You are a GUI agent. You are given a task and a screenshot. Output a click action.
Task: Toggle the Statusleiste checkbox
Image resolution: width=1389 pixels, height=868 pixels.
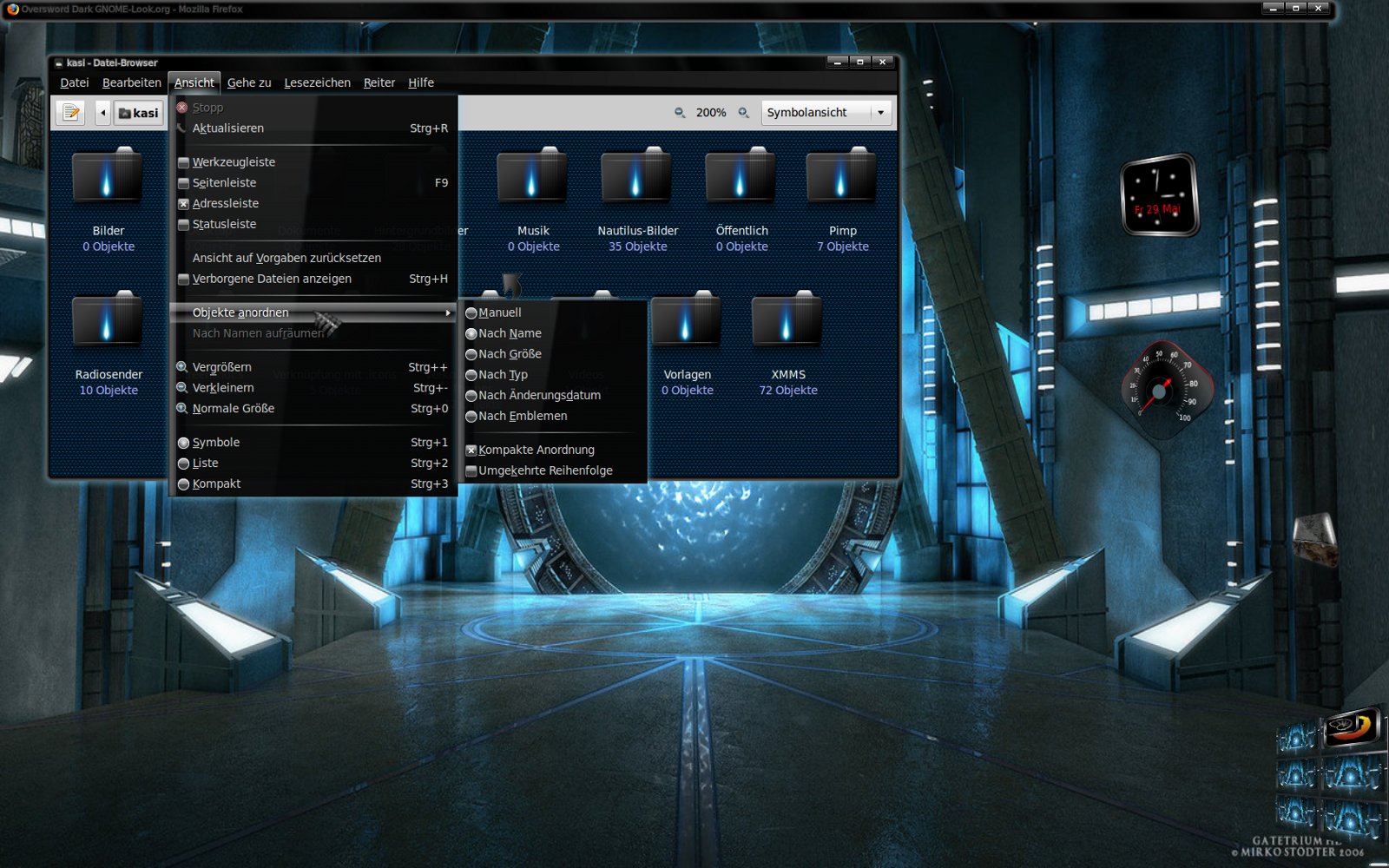[x=183, y=225]
